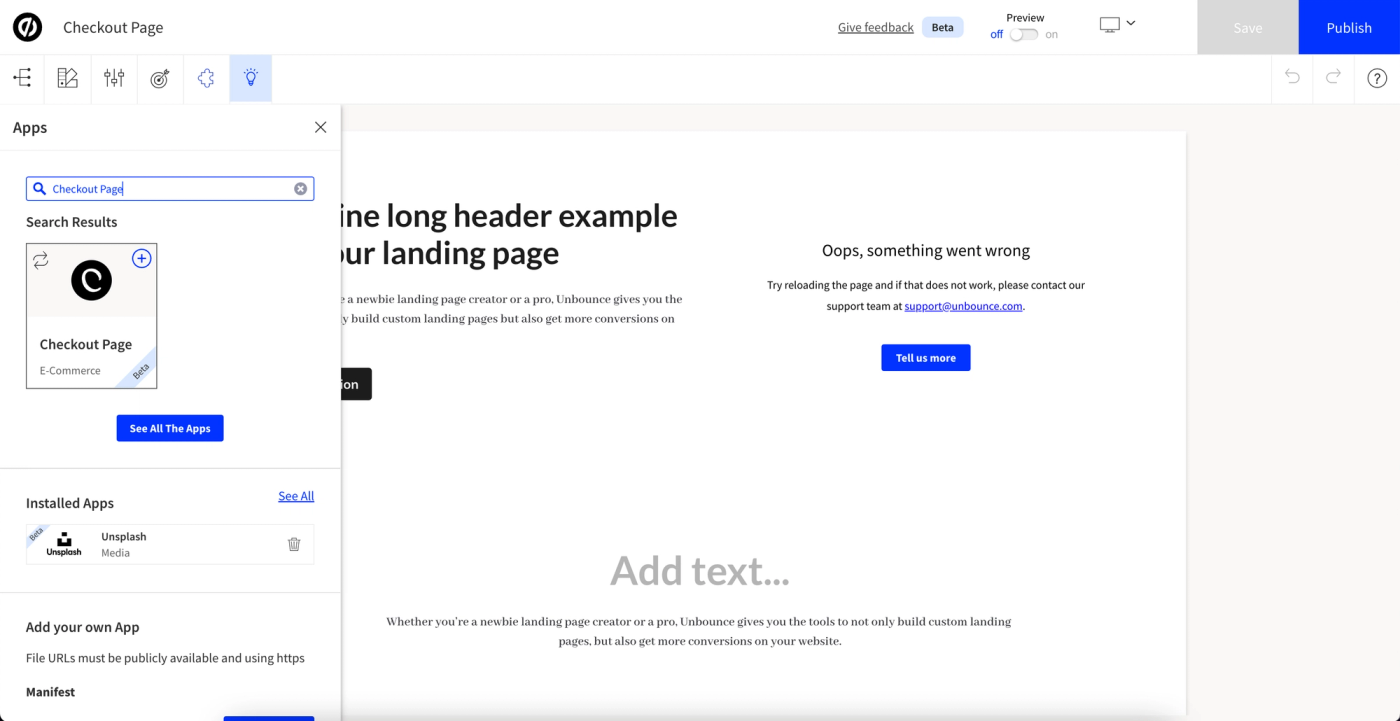Viewport: 1400px width, 721px height.
Task: Open the Apps puzzle-piece tool
Action: 206,78
